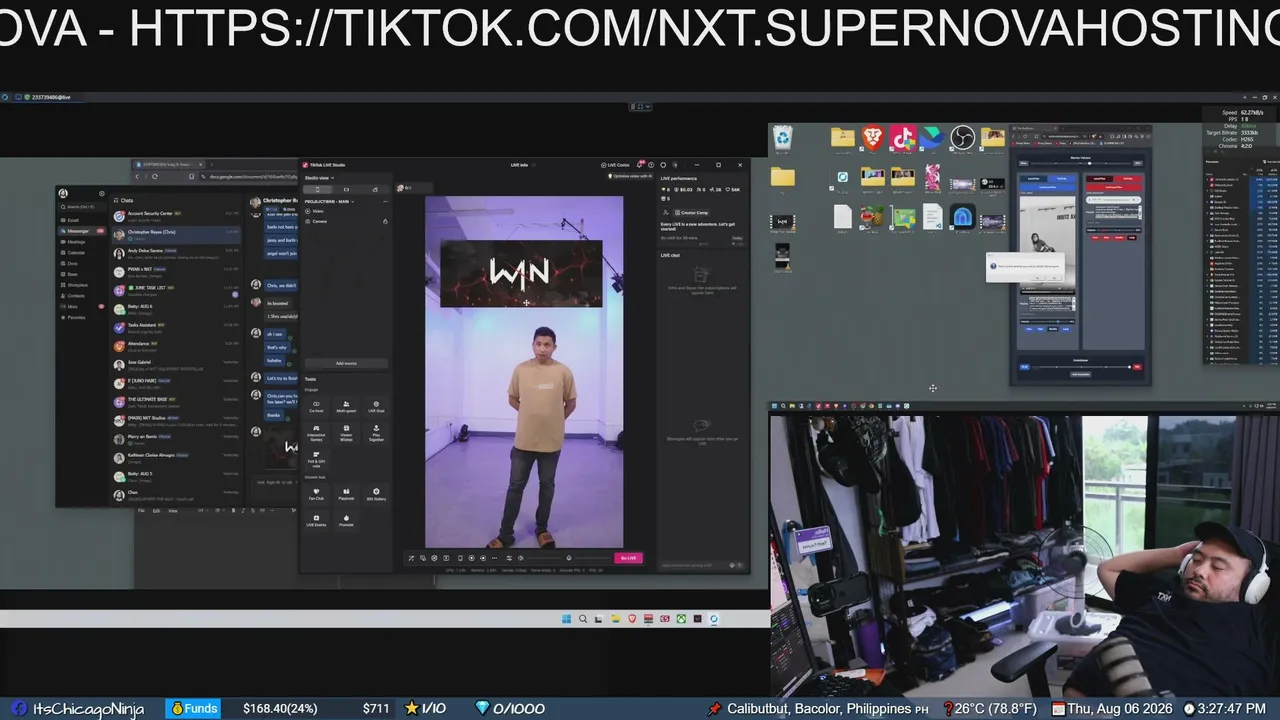The height and width of the screenshot is (720, 1280).
Task: Open the Viewer Wishes tool
Action: point(346,432)
